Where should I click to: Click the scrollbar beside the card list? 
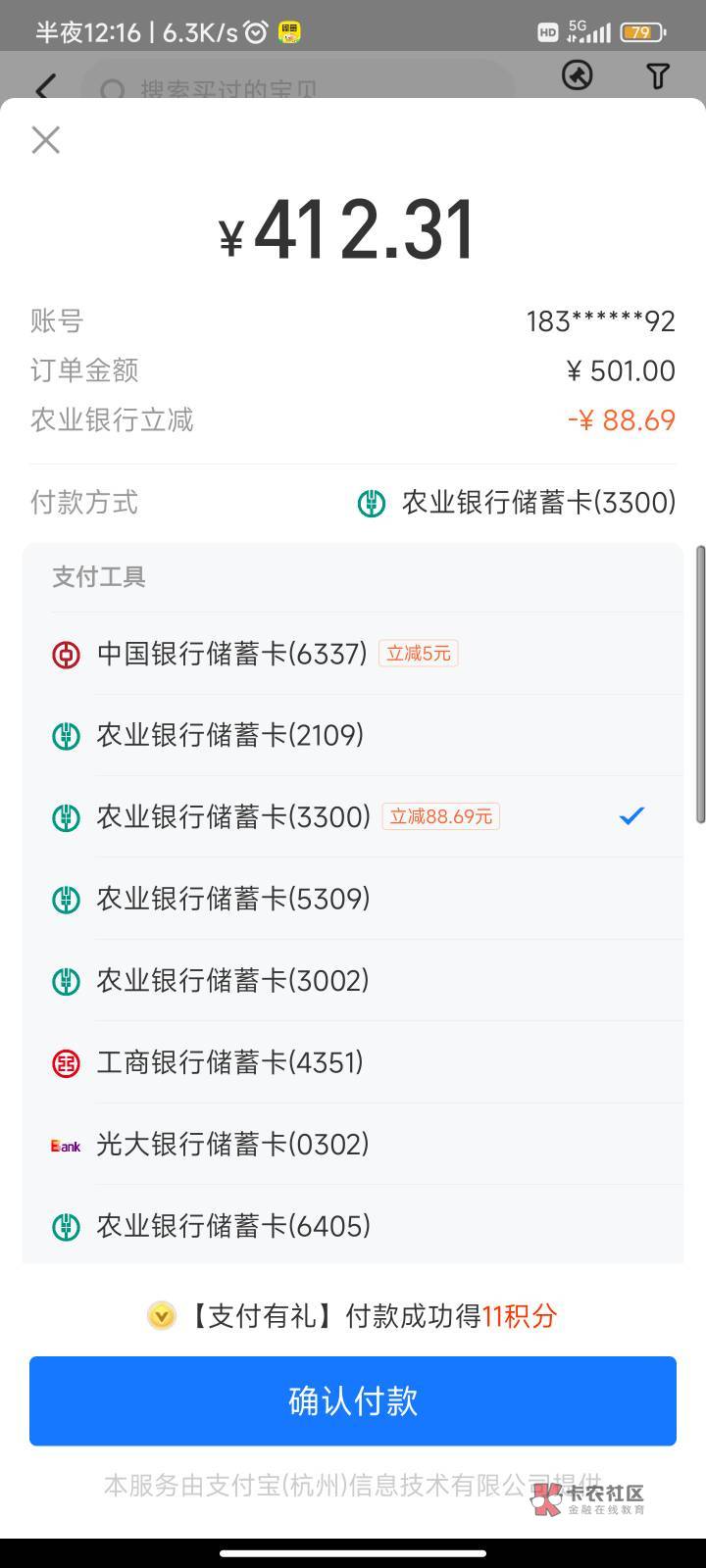point(700,684)
